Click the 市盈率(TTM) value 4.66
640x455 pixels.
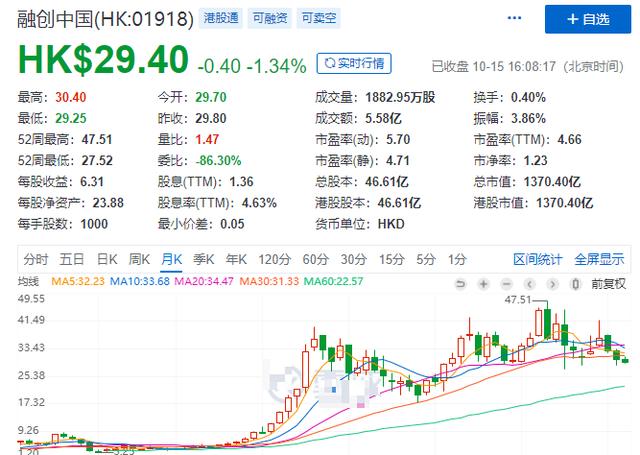click(569, 140)
